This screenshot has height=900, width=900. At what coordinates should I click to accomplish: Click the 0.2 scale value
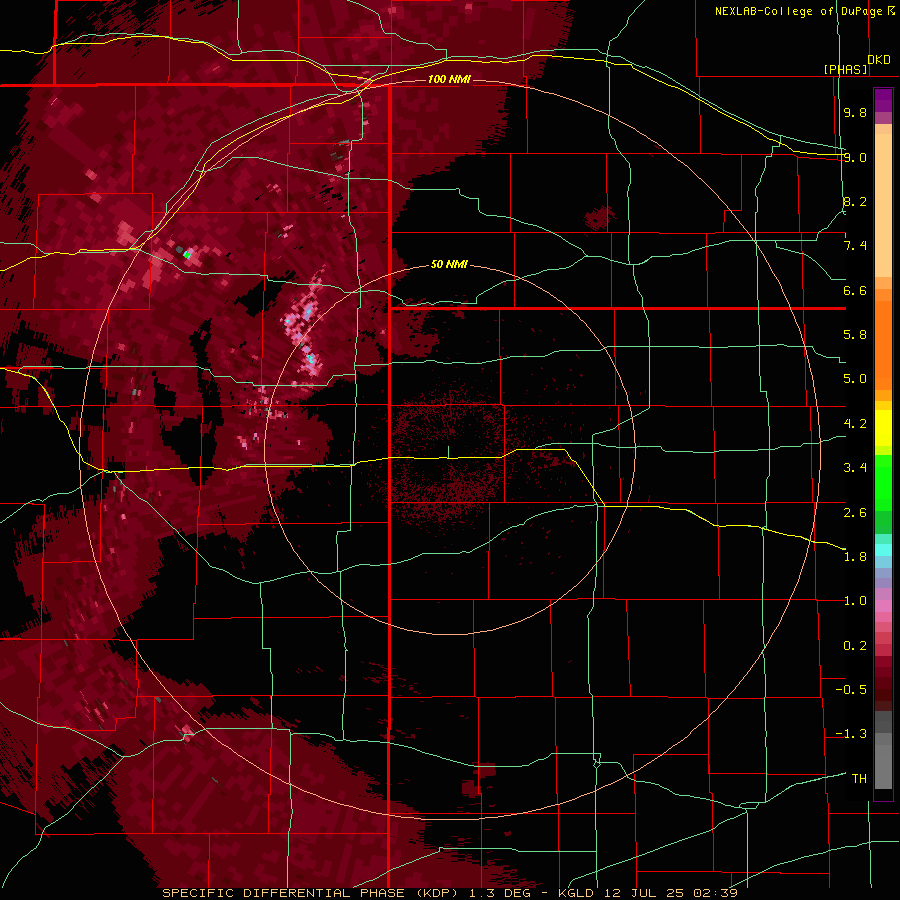(855, 646)
